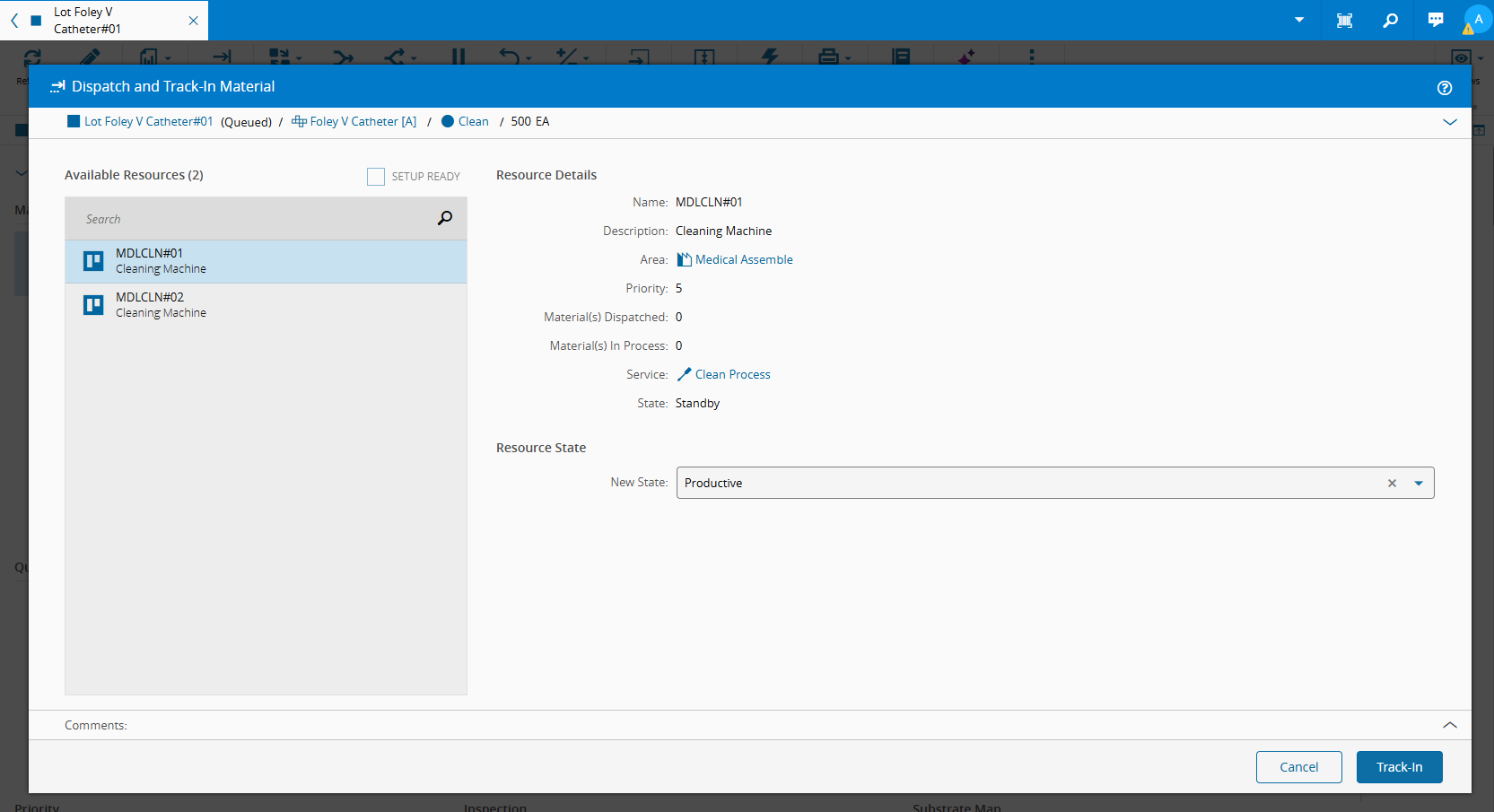Click the barcode scanner icon in top bar
Viewport: 1494px width, 812px height.
pos(1344,21)
